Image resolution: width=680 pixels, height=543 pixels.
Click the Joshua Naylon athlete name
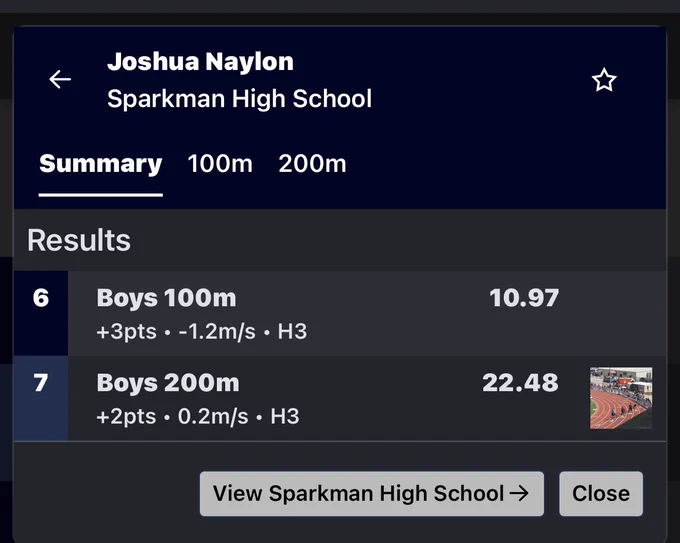pos(200,62)
